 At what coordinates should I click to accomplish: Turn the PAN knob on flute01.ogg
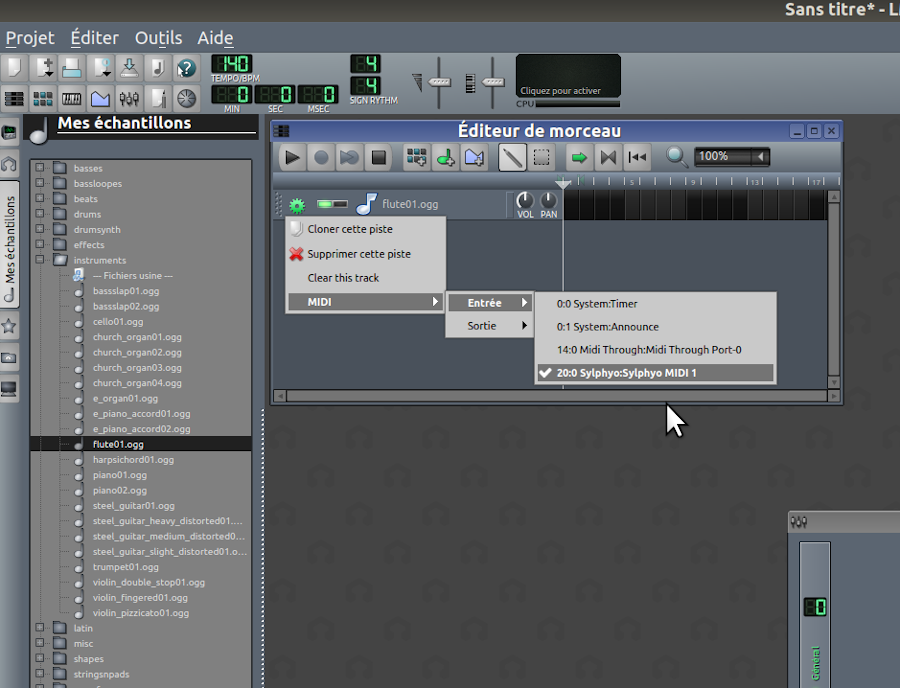546,201
